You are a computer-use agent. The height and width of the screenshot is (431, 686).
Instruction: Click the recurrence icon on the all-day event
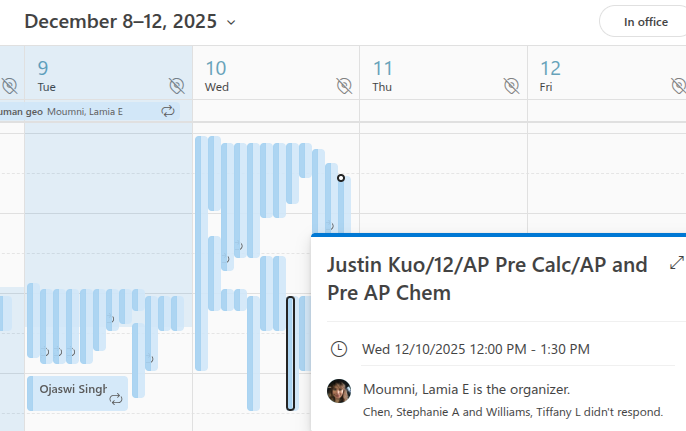point(168,111)
